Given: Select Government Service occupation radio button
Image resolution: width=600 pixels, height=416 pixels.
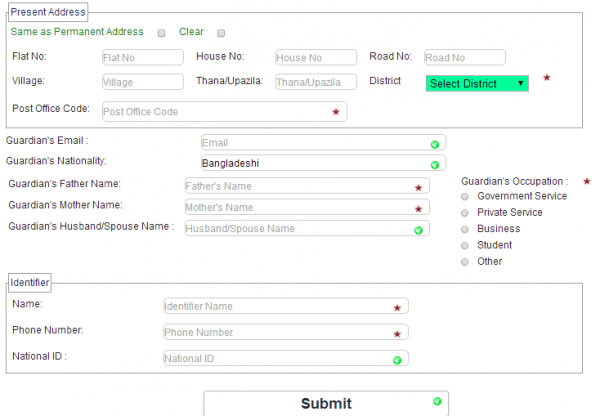Looking at the screenshot, I should point(464,197).
